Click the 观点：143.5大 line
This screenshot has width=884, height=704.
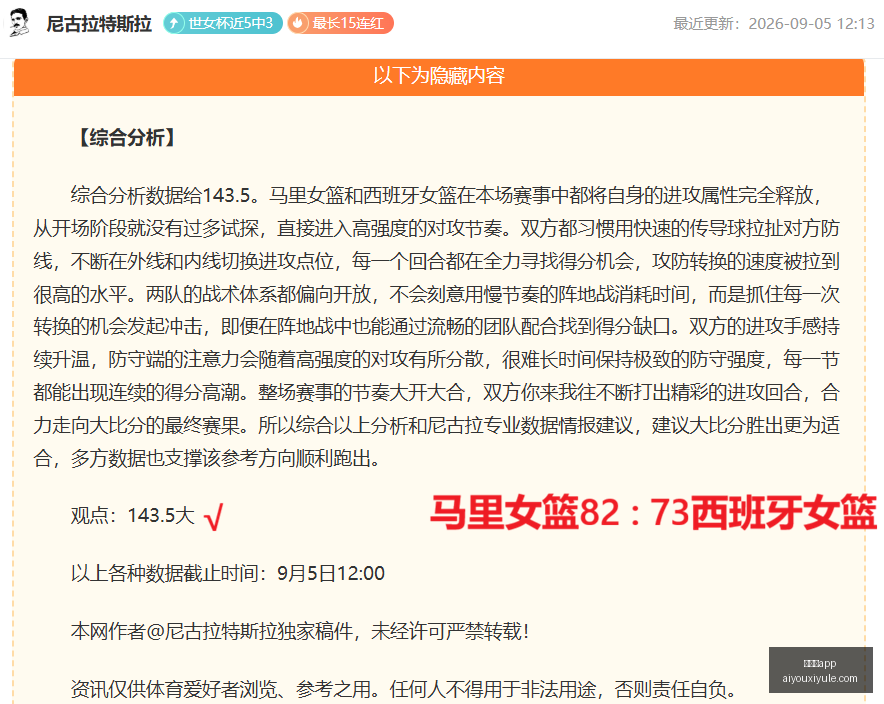pyautogui.click(x=132, y=515)
